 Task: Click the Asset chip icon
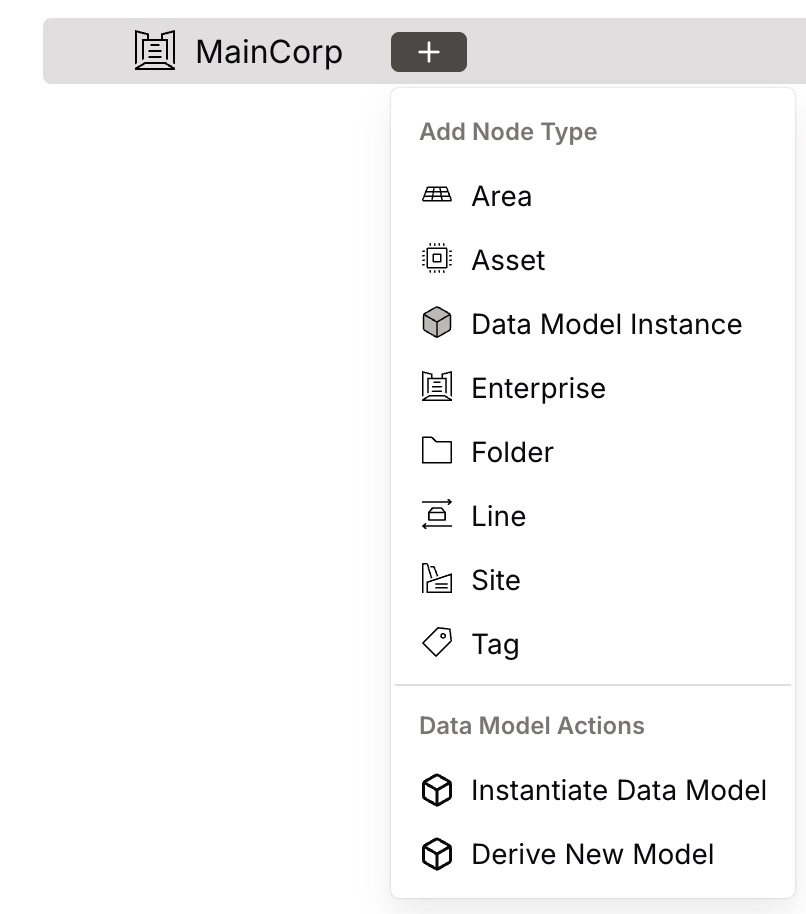tap(437, 258)
